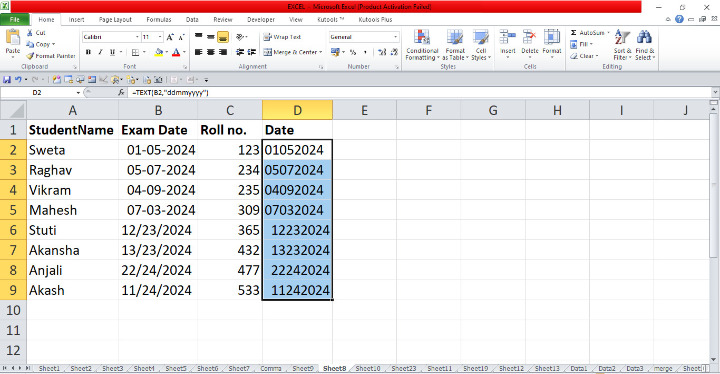Screen dimensions: 720x374
Task: Switch to Sheet9 worksheet tab
Action: [303, 368]
